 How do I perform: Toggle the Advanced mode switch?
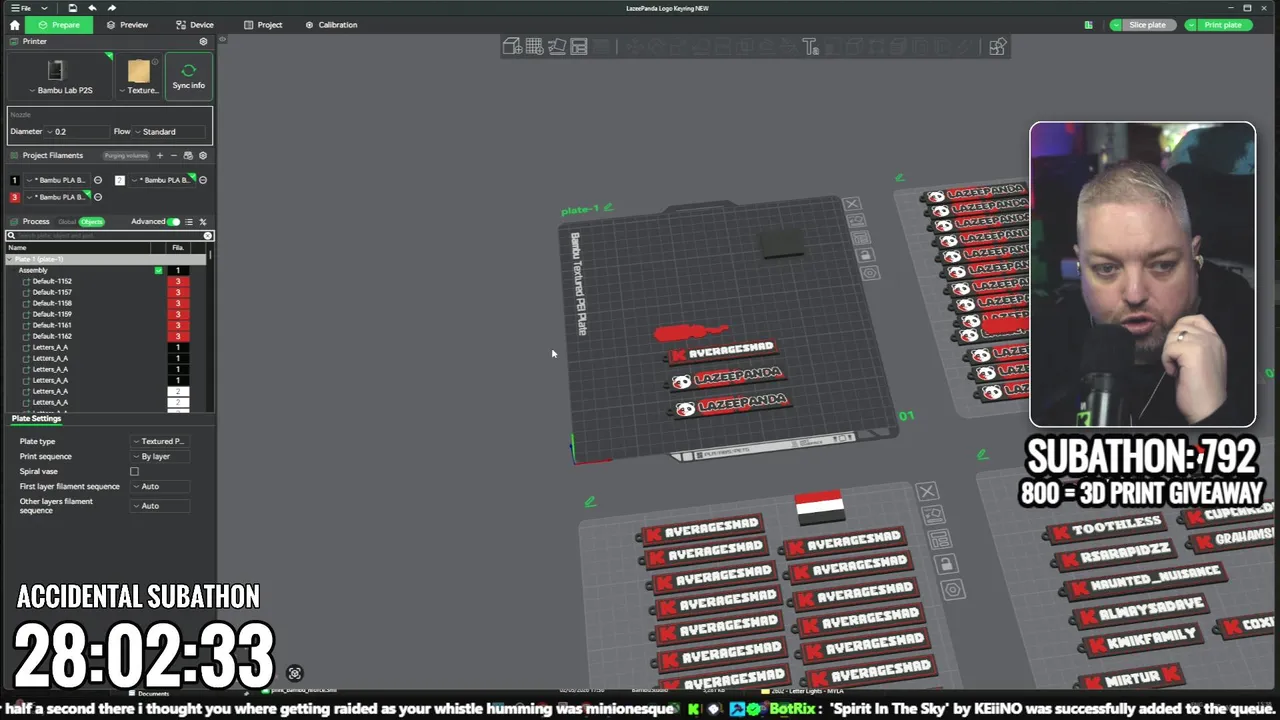click(x=174, y=222)
